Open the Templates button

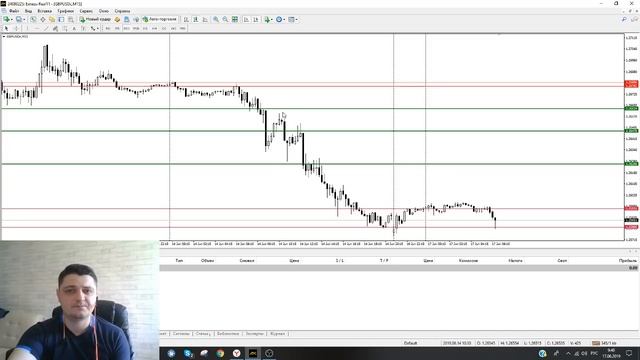pos(291,19)
